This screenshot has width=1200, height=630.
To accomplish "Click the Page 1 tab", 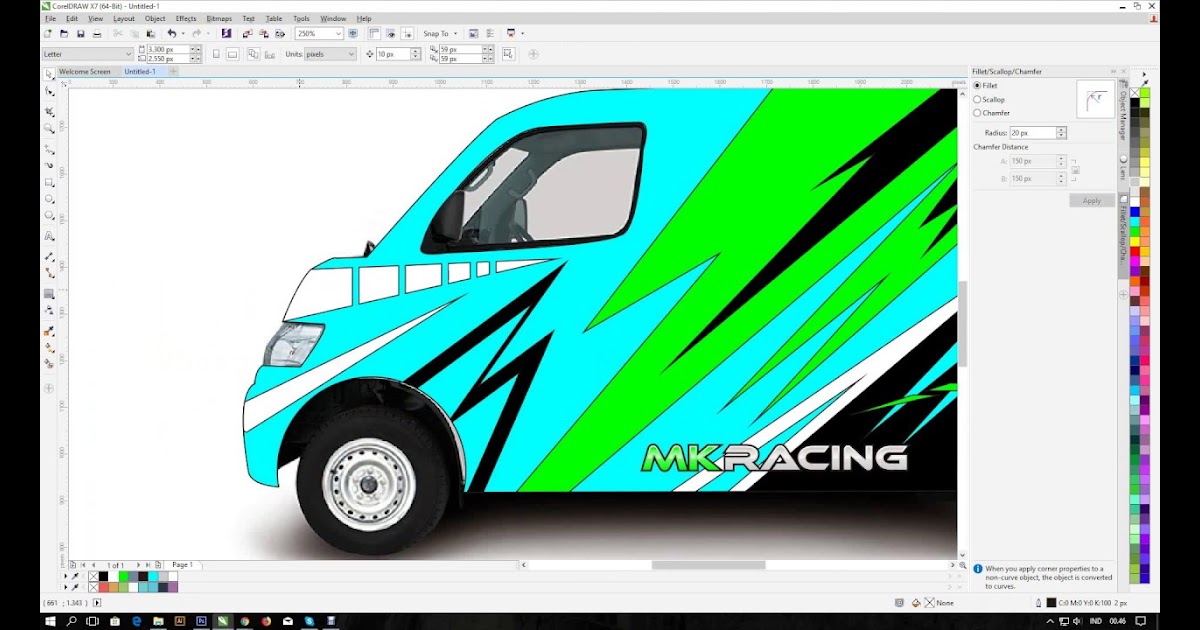I will [182, 565].
